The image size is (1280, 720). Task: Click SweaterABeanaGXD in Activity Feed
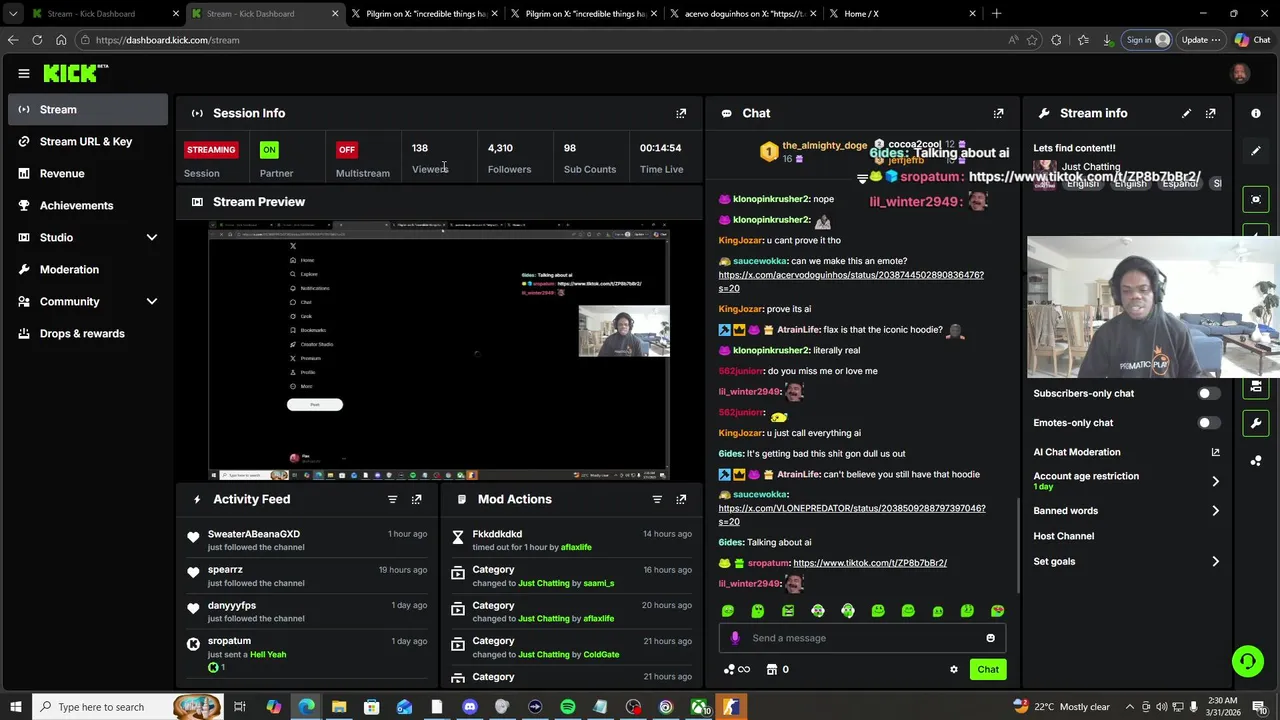(254, 534)
